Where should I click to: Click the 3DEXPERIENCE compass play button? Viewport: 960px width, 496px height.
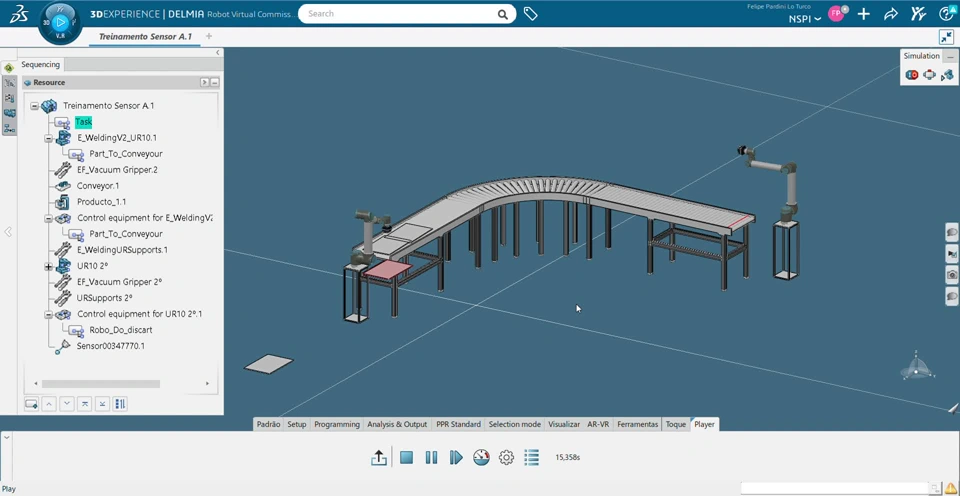[60, 21]
